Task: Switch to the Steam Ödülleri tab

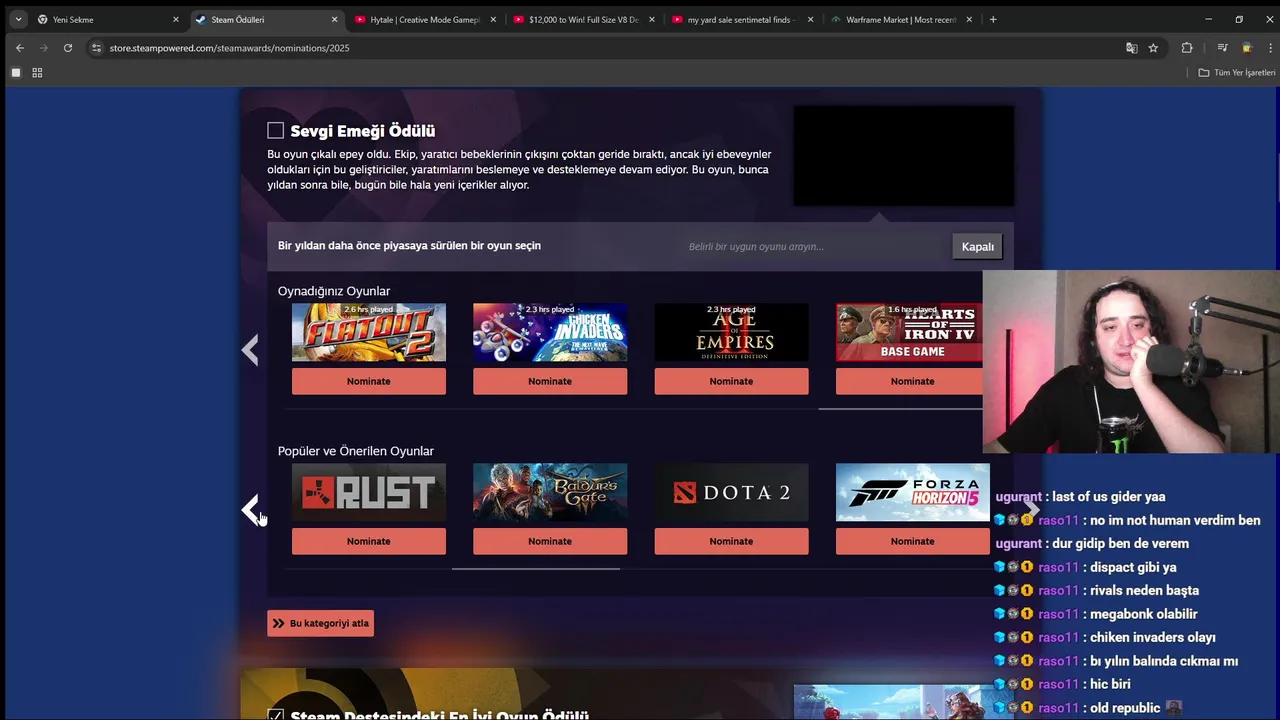Action: [x=265, y=19]
